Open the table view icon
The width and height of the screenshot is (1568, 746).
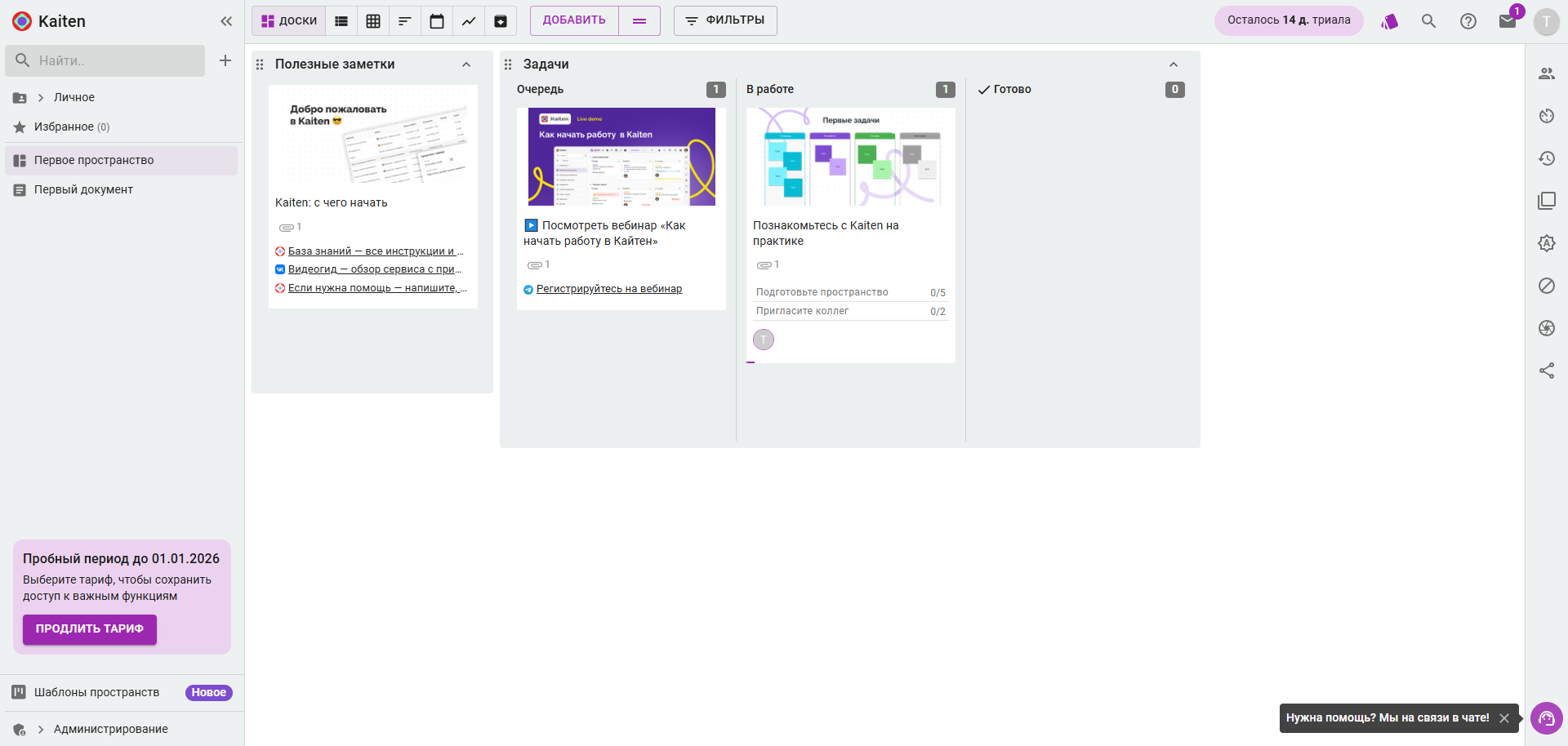coord(373,21)
